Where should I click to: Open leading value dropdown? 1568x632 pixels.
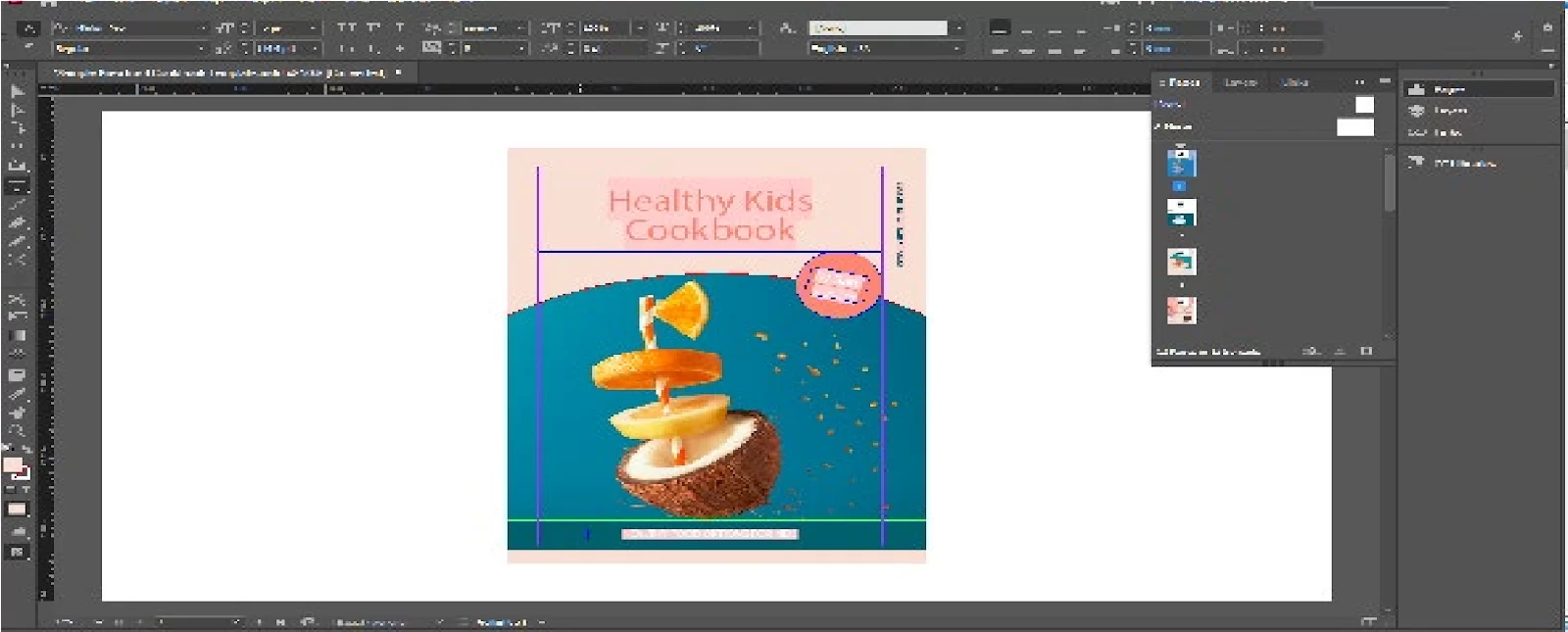click(x=314, y=48)
